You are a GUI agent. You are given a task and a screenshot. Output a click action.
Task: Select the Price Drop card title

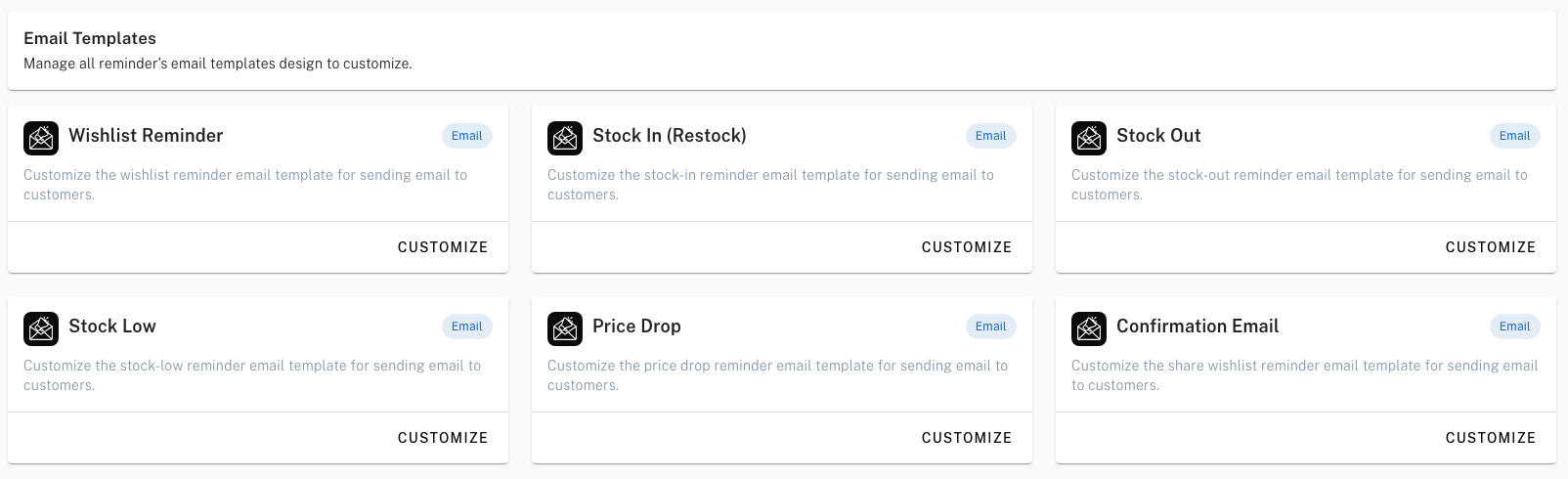pyautogui.click(x=636, y=327)
